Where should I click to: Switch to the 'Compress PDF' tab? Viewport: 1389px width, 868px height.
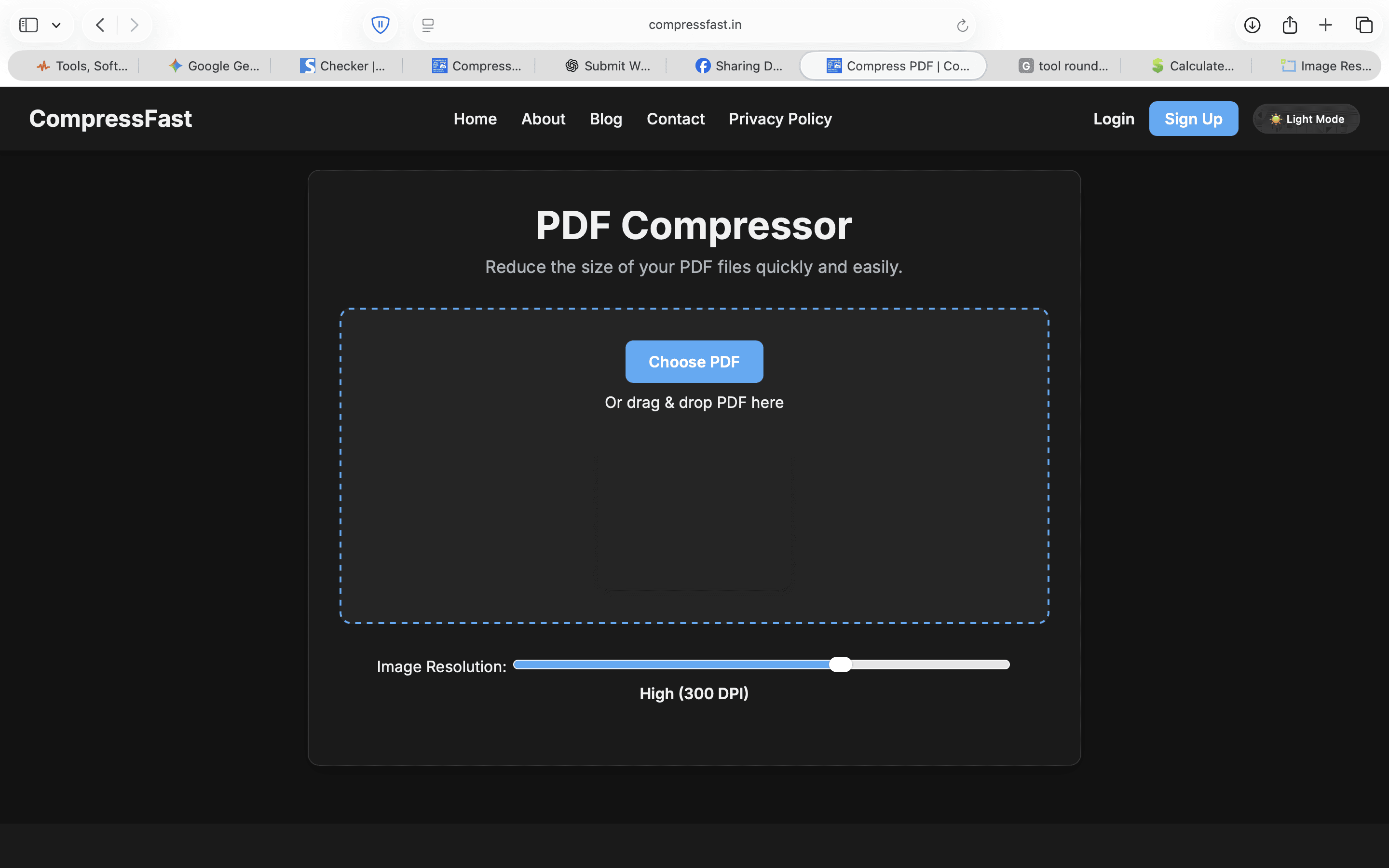(894, 66)
